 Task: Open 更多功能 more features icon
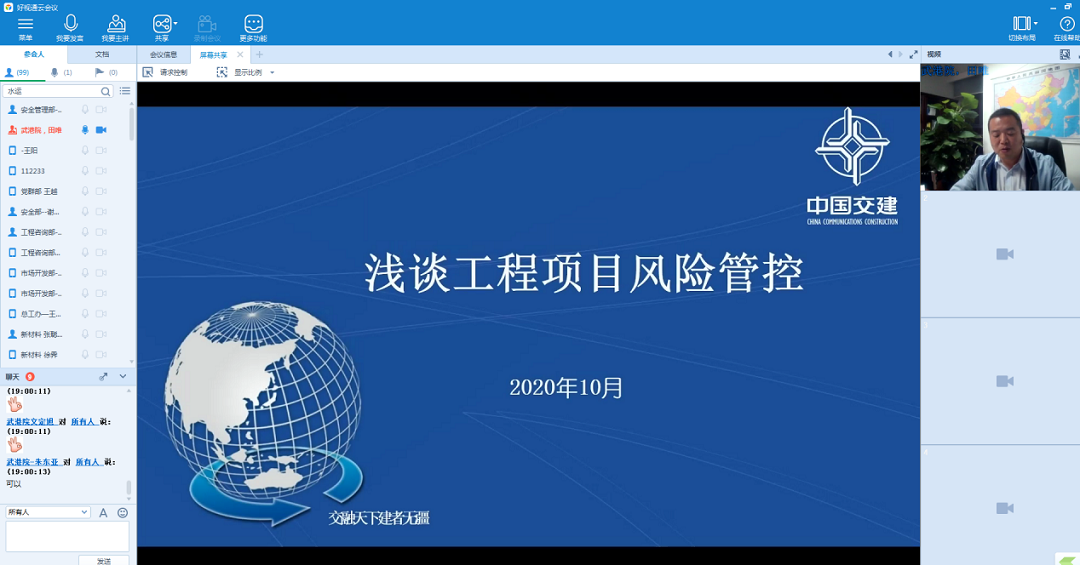coord(253,25)
